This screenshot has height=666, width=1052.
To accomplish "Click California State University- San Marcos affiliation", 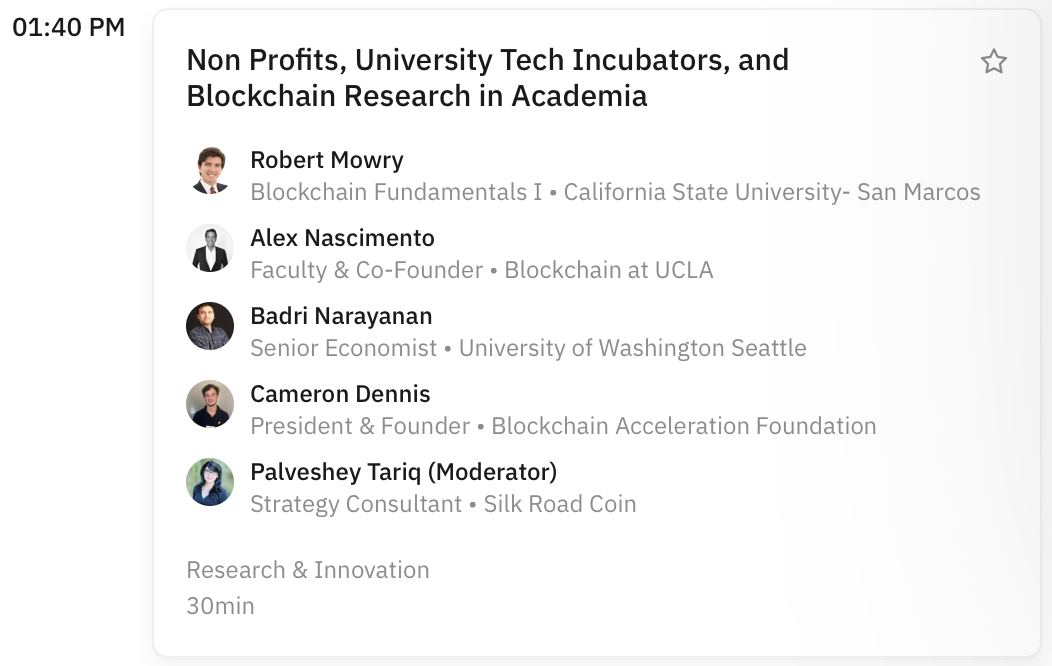I will click(x=772, y=192).
